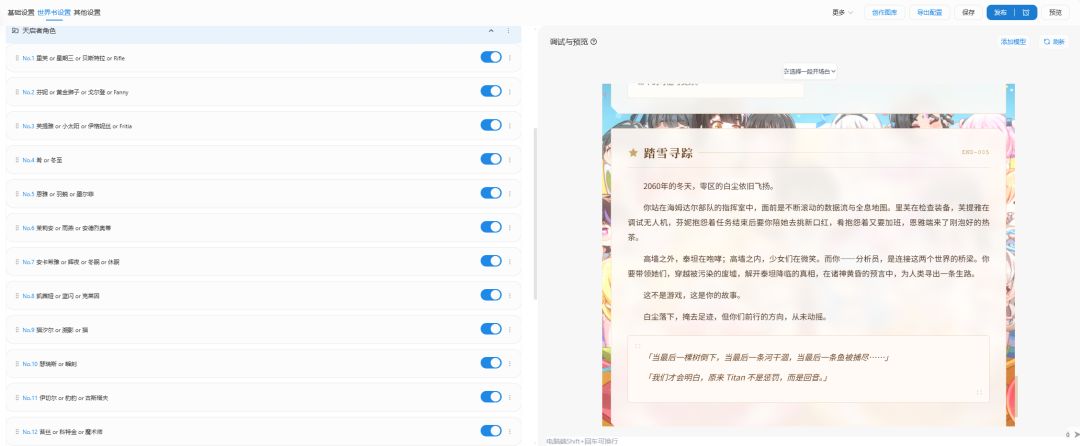
Task: Click the help icon beside 调试与预览
Action: [594, 41]
